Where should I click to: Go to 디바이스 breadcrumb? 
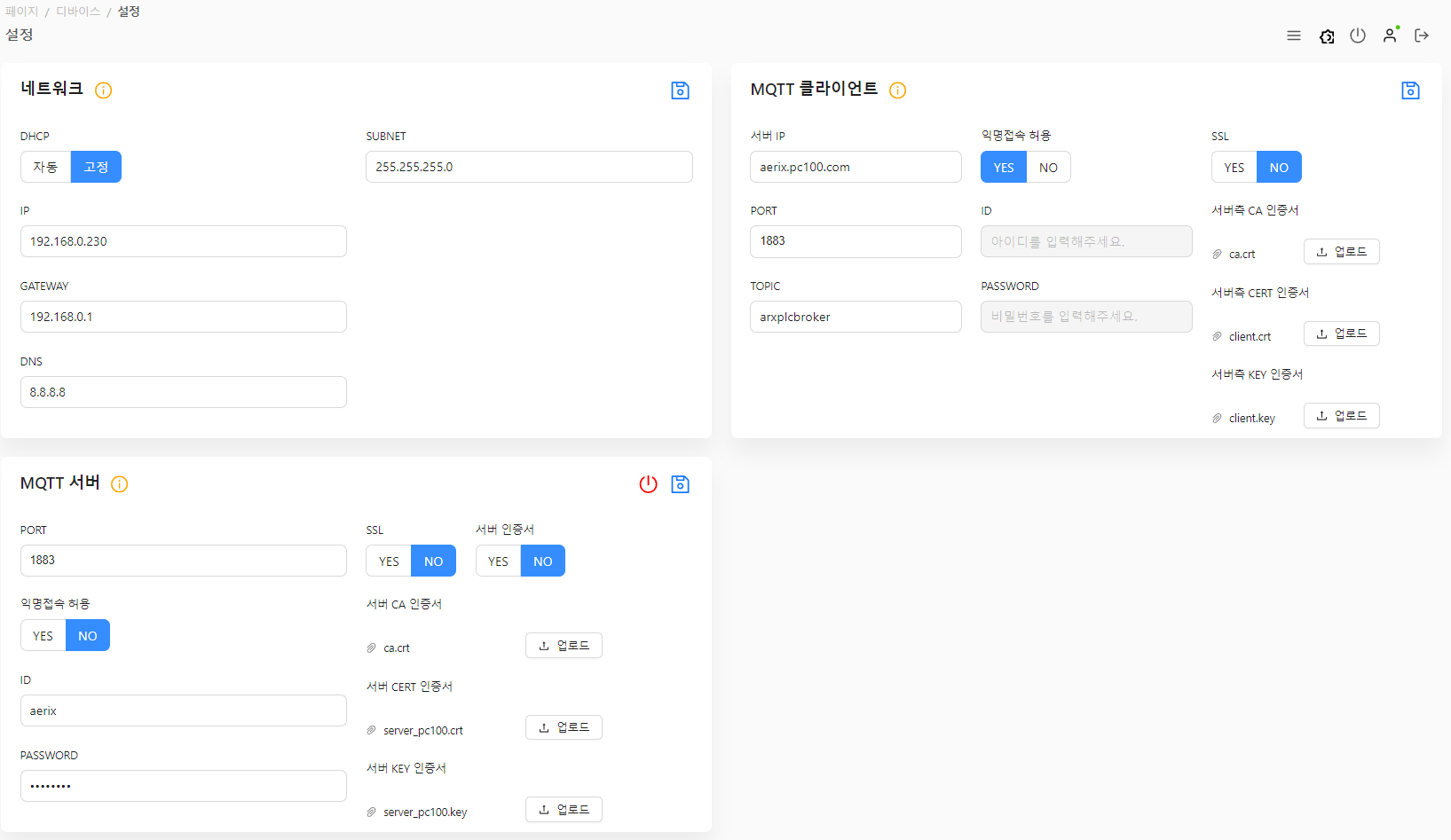[x=78, y=12]
